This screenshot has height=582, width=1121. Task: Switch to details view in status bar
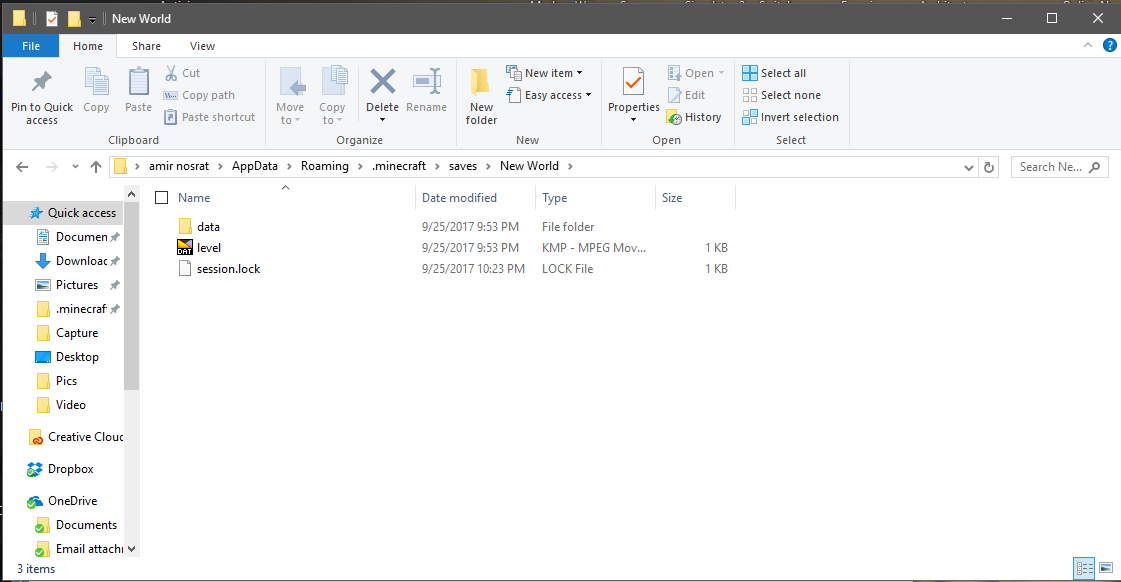pos(1085,568)
